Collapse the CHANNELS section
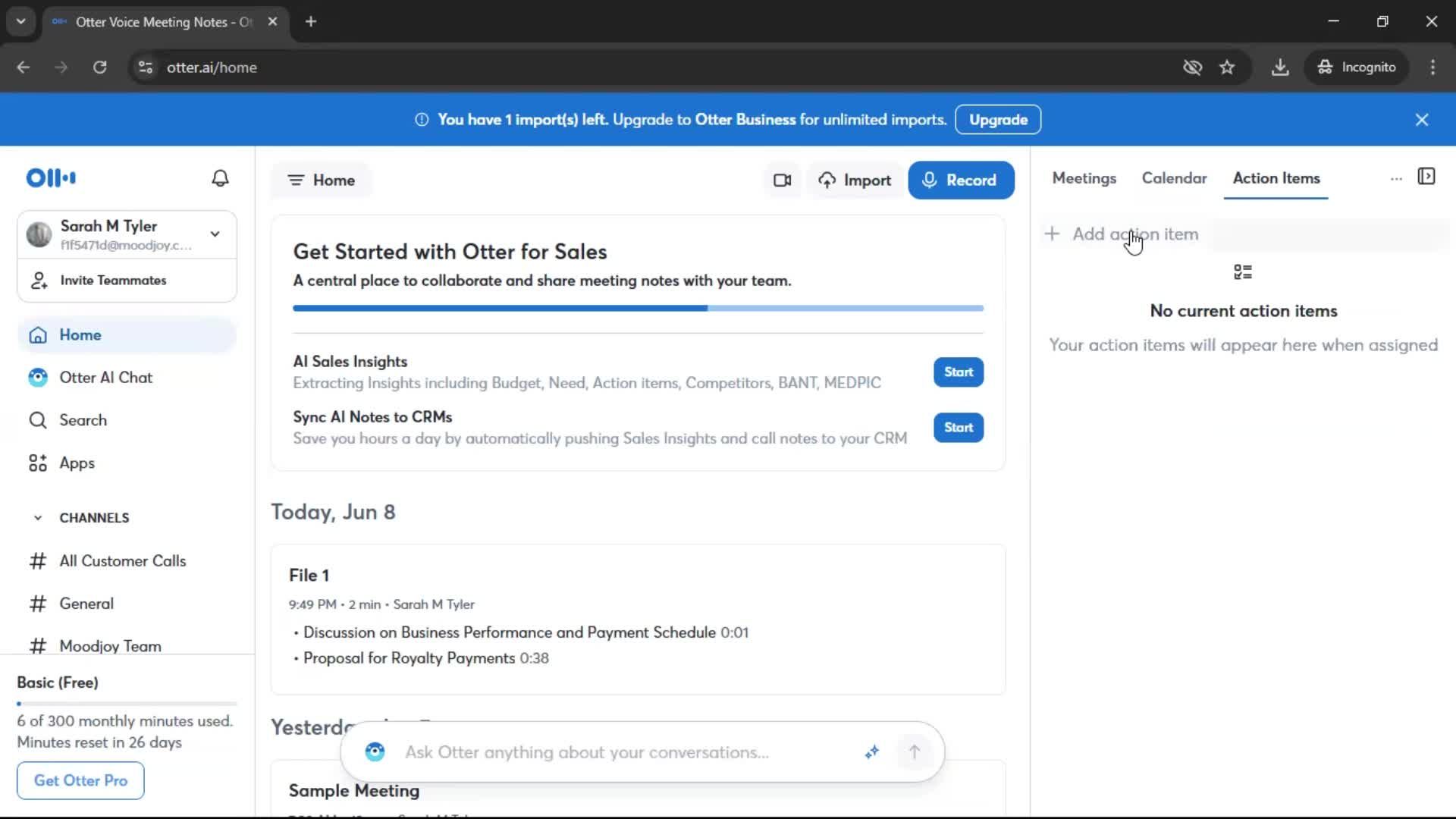Viewport: 1456px width, 819px height. coord(38,518)
